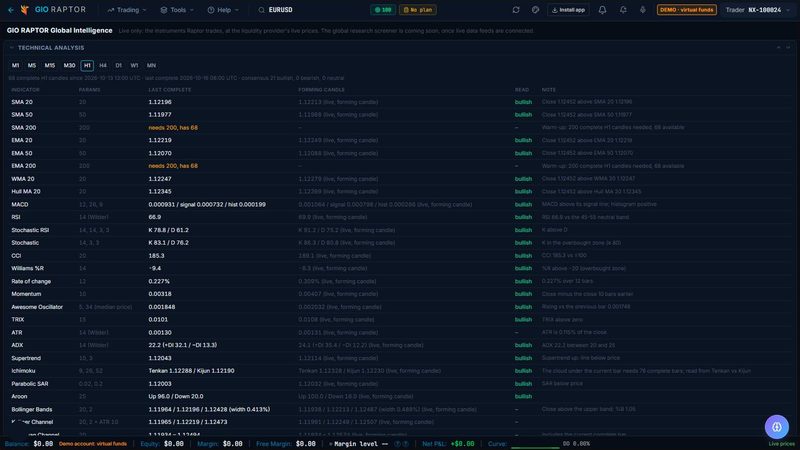The image size is (800, 450).
Task: Click the ADX indicator name
Action: [17, 345]
